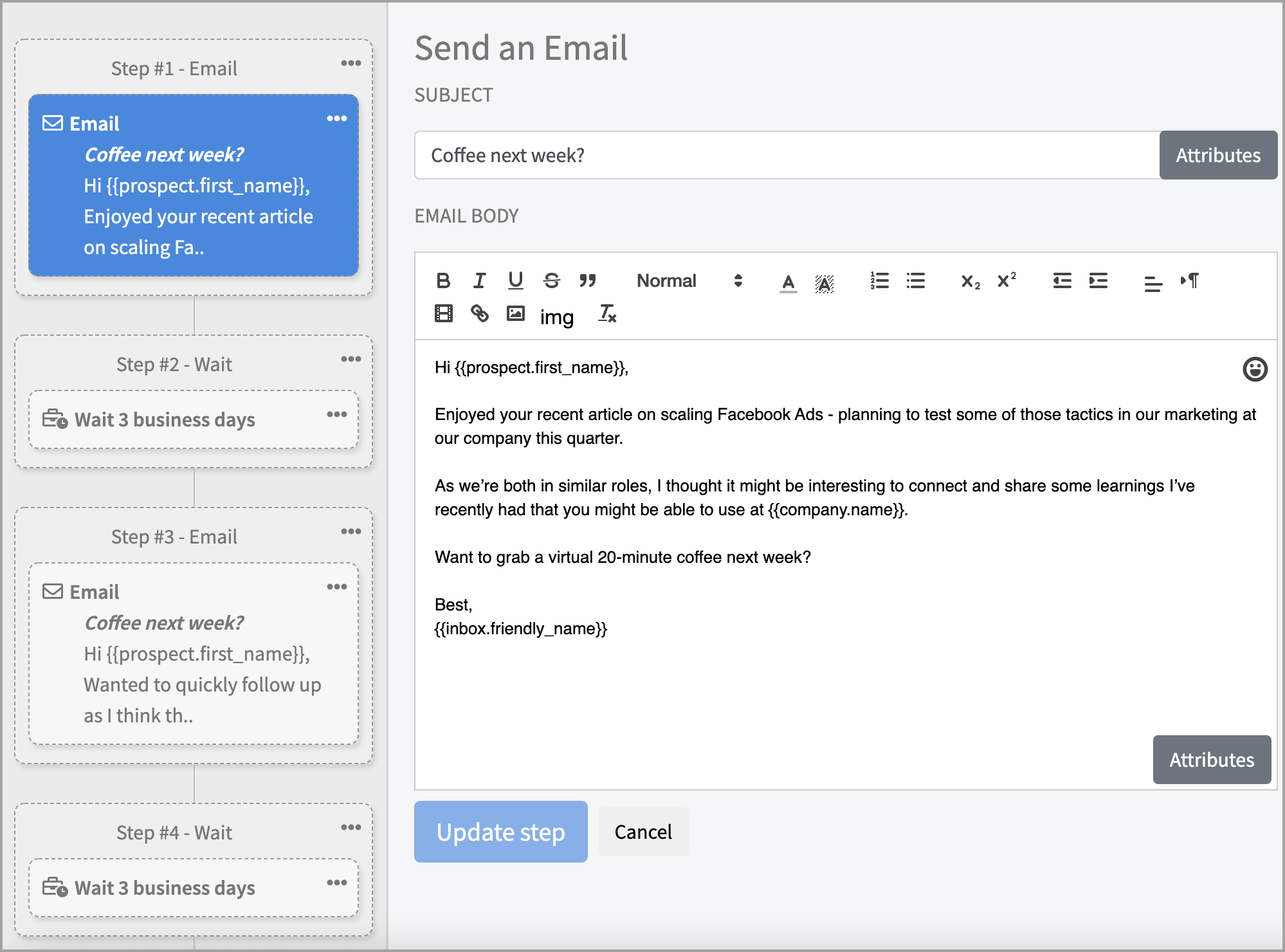Image resolution: width=1285 pixels, height=952 pixels.
Task: Insert a blockquote with the quote icon
Action: pyautogui.click(x=587, y=281)
